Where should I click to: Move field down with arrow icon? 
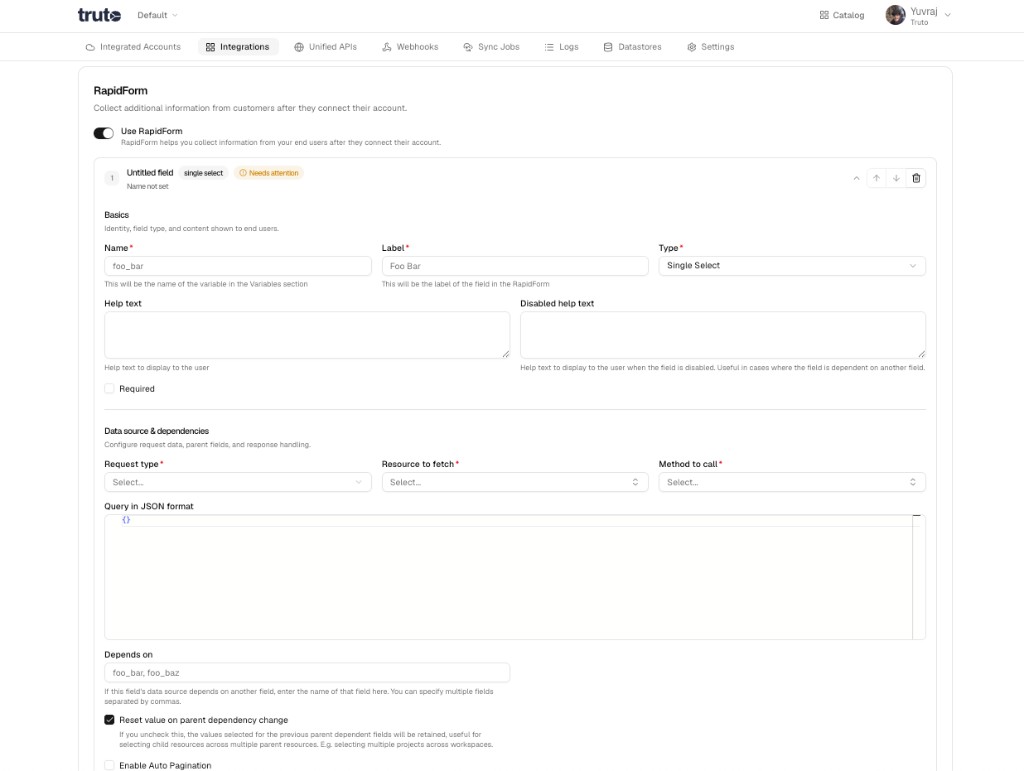pos(896,178)
